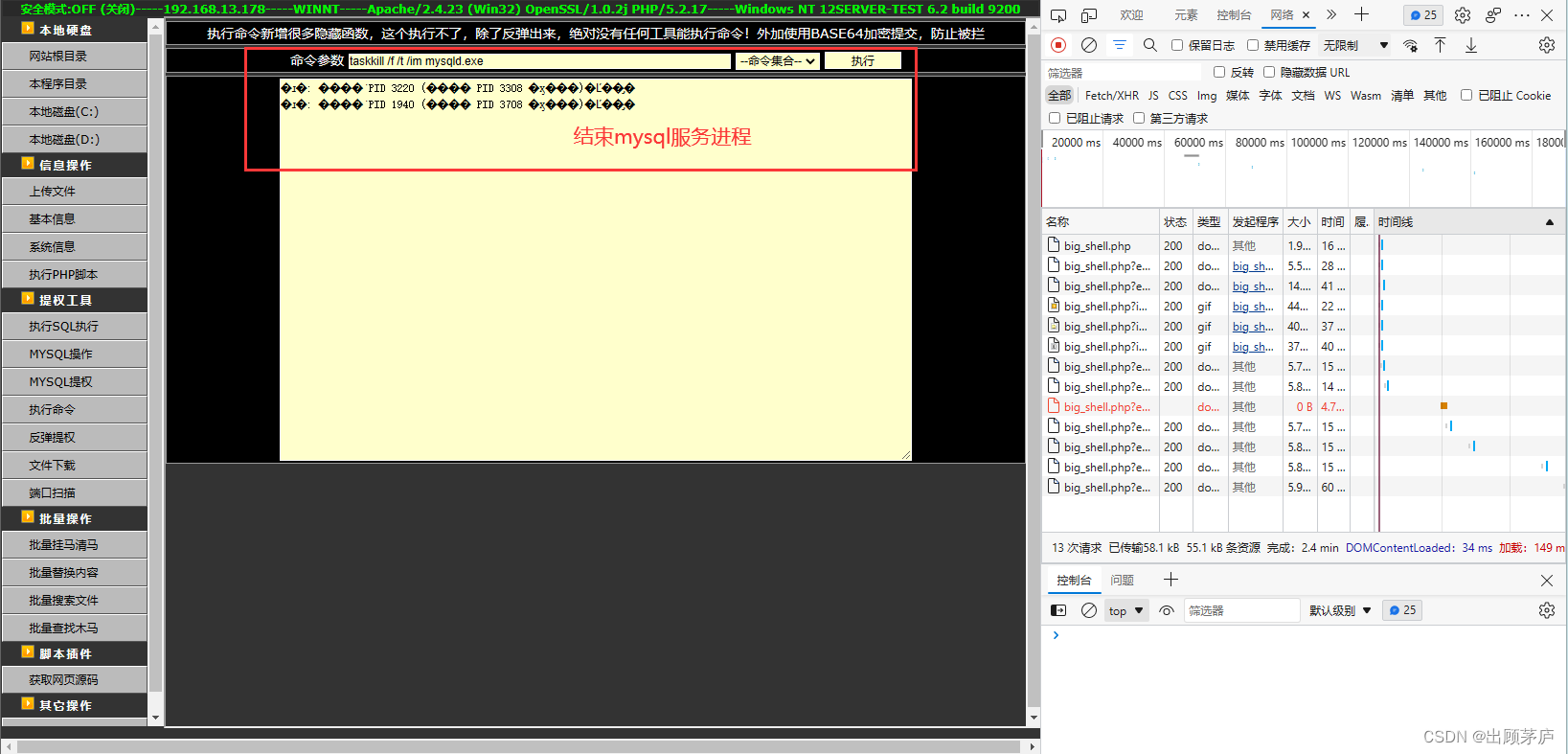Add a new DevTools tool with plus icon

[x=1361, y=14]
